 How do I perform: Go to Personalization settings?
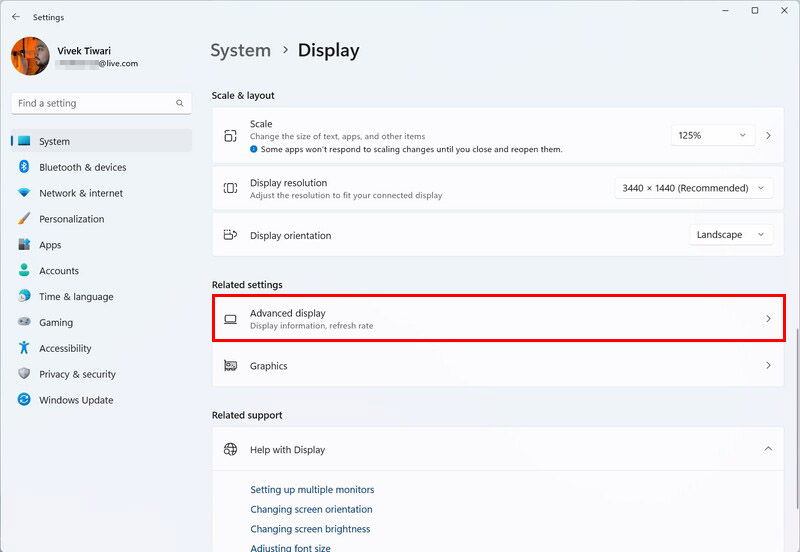tap(102, 219)
